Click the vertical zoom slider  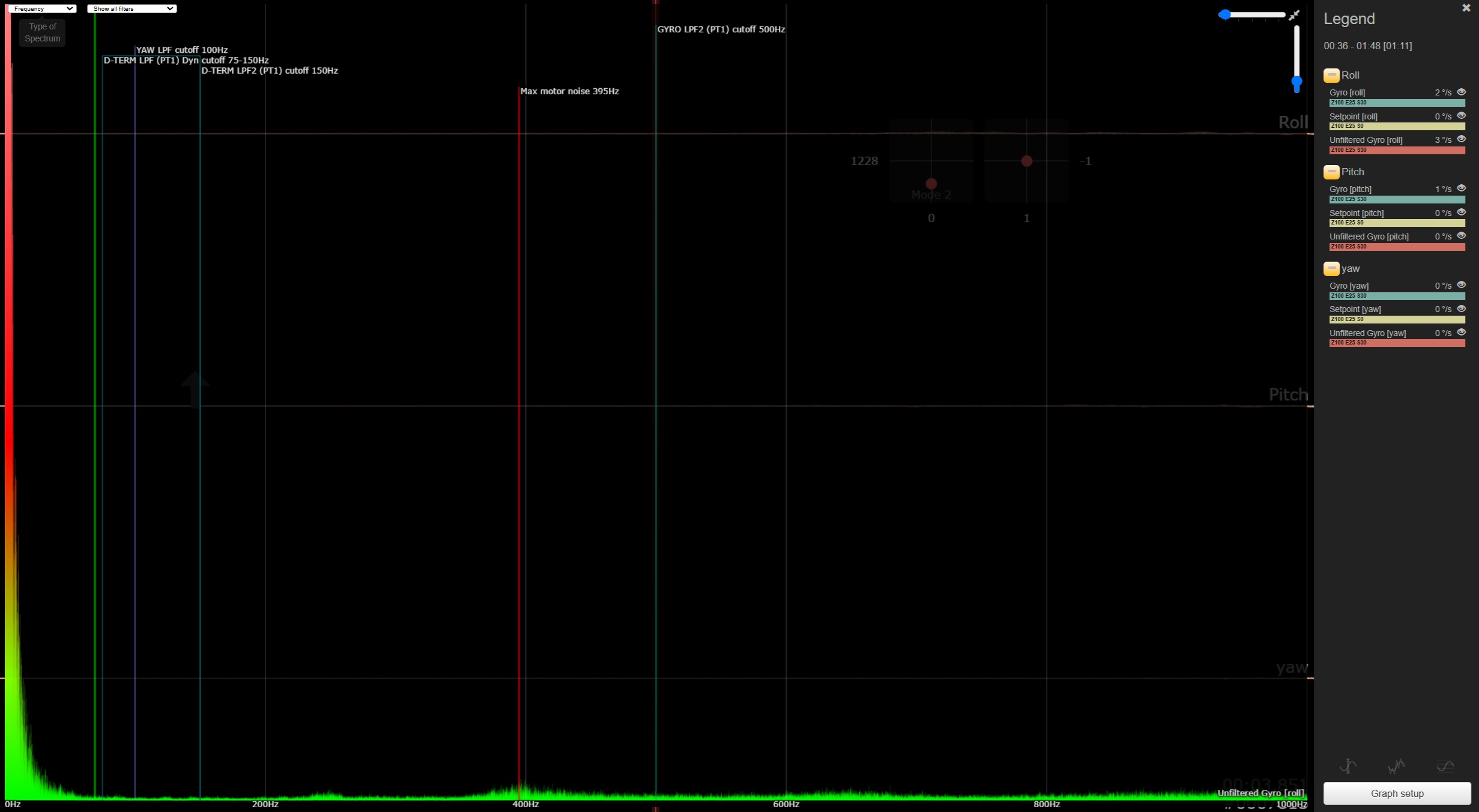click(1296, 59)
